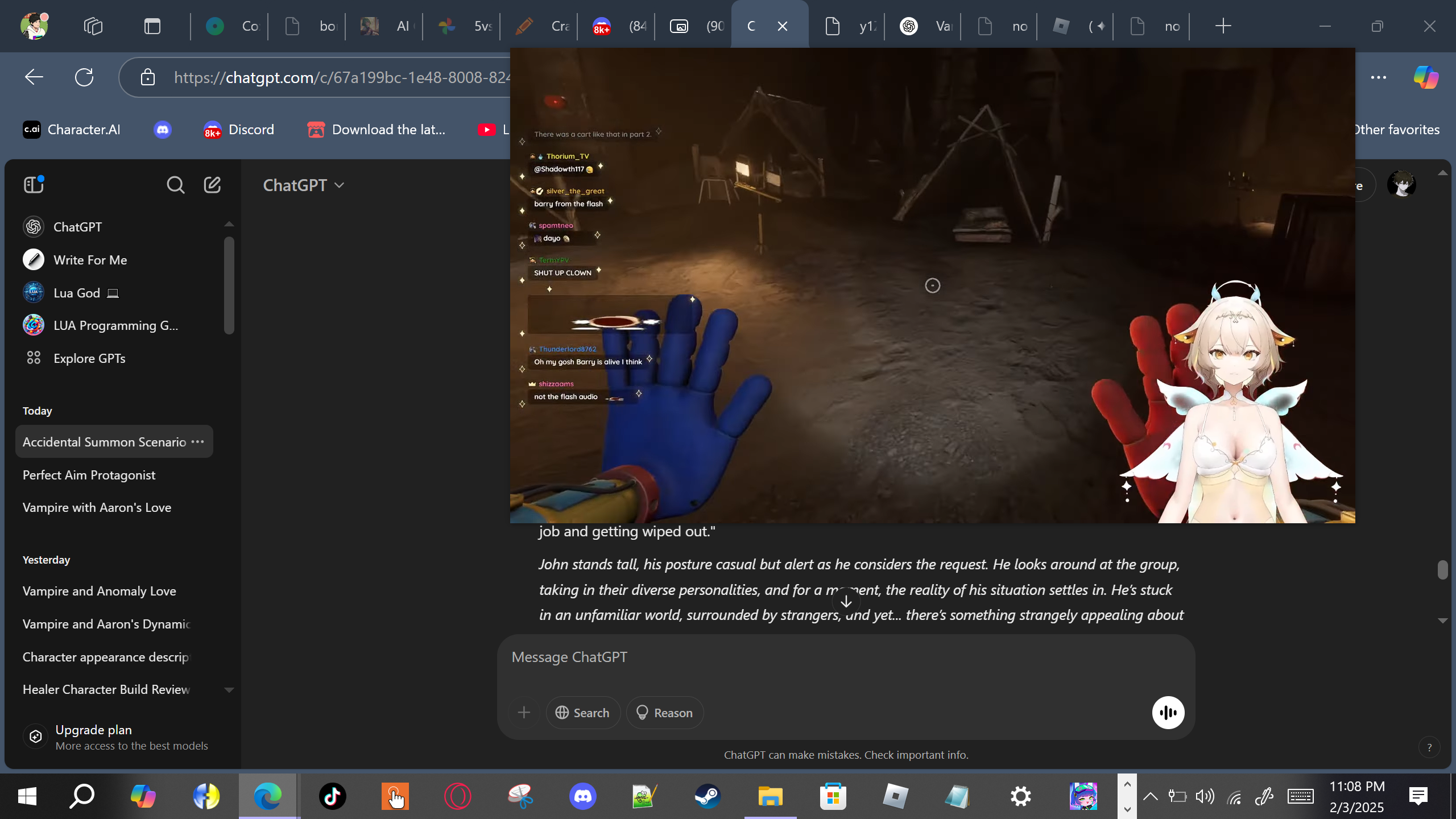
Task: Toggle the Reason option
Action: [665, 713]
